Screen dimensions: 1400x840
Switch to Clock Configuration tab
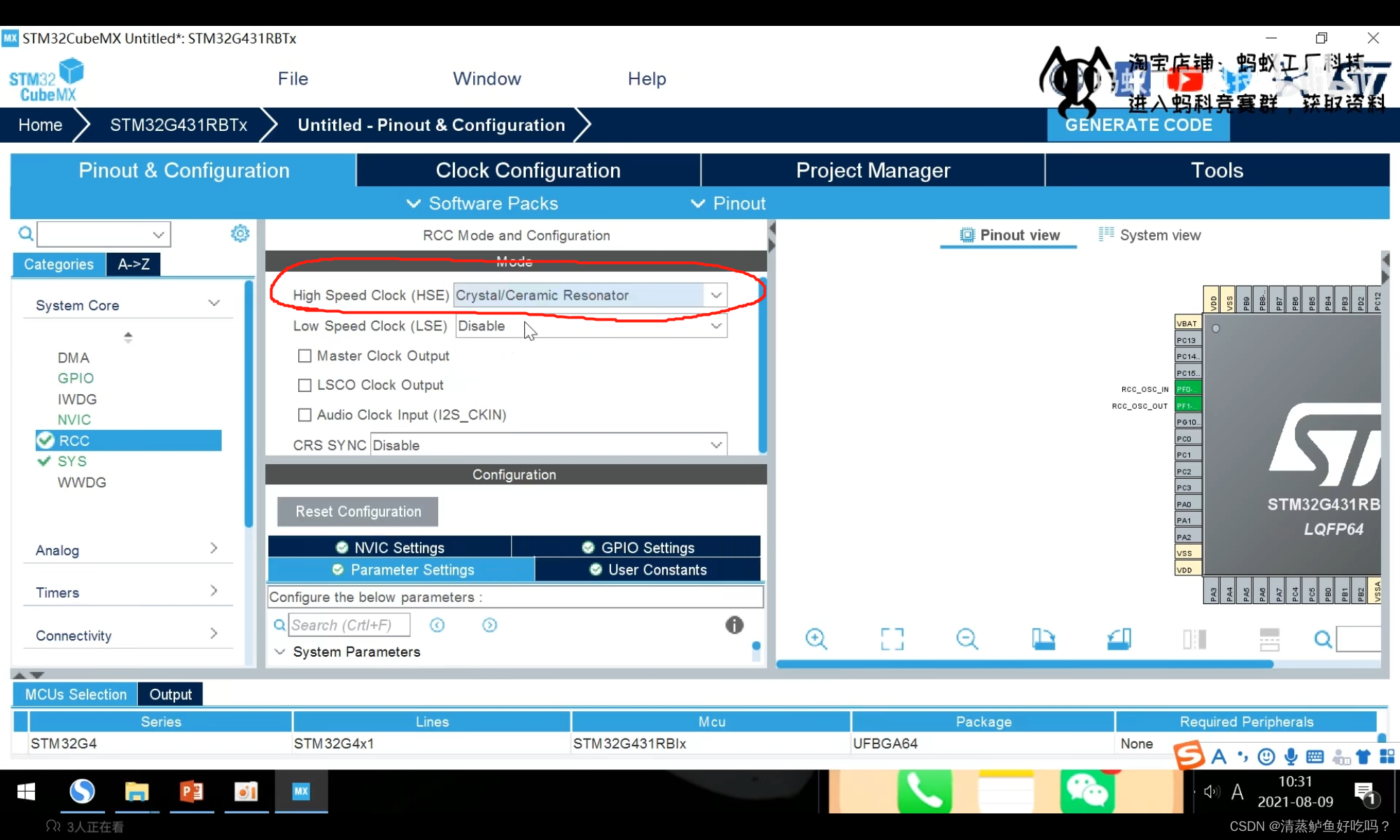(528, 170)
